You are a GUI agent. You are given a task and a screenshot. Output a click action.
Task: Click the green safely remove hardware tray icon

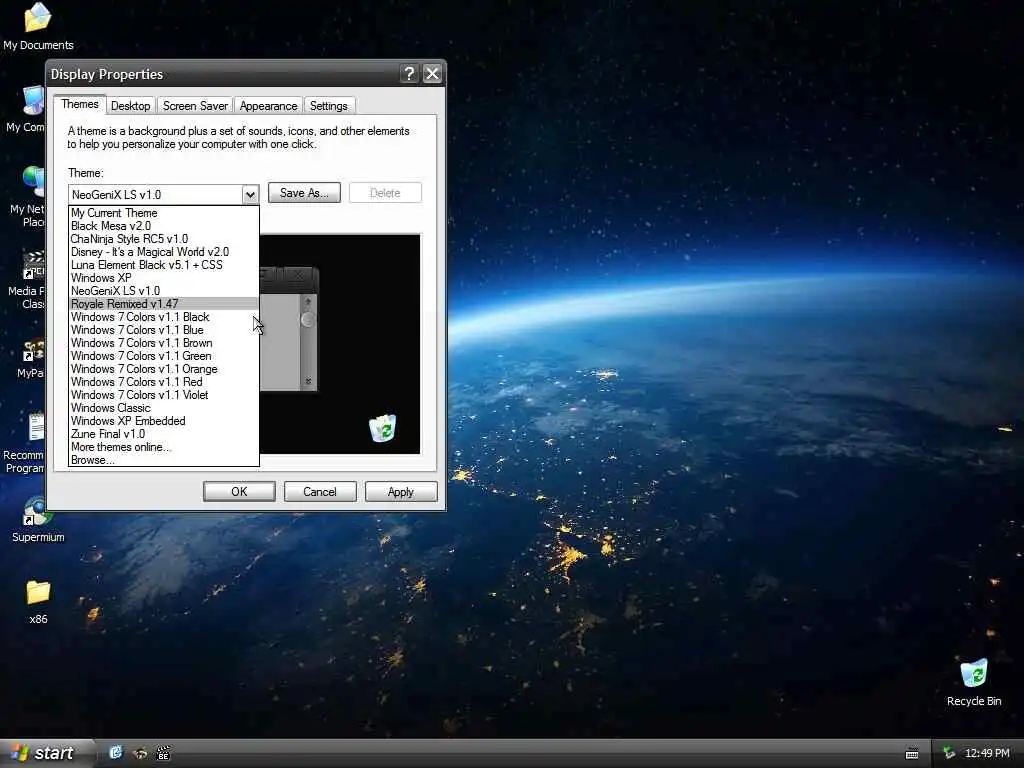(x=949, y=754)
